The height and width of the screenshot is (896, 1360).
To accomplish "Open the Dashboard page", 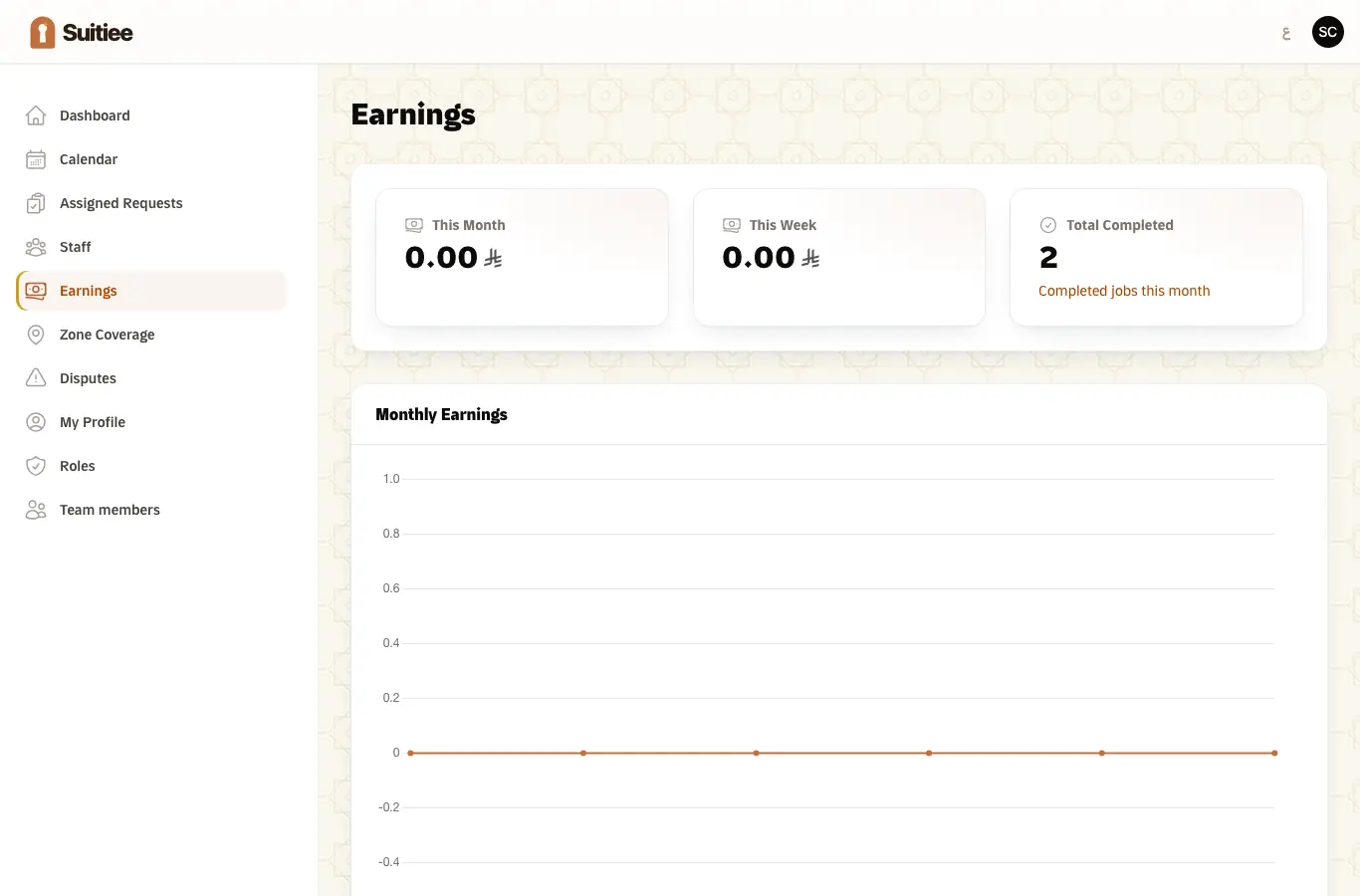I will (151, 115).
